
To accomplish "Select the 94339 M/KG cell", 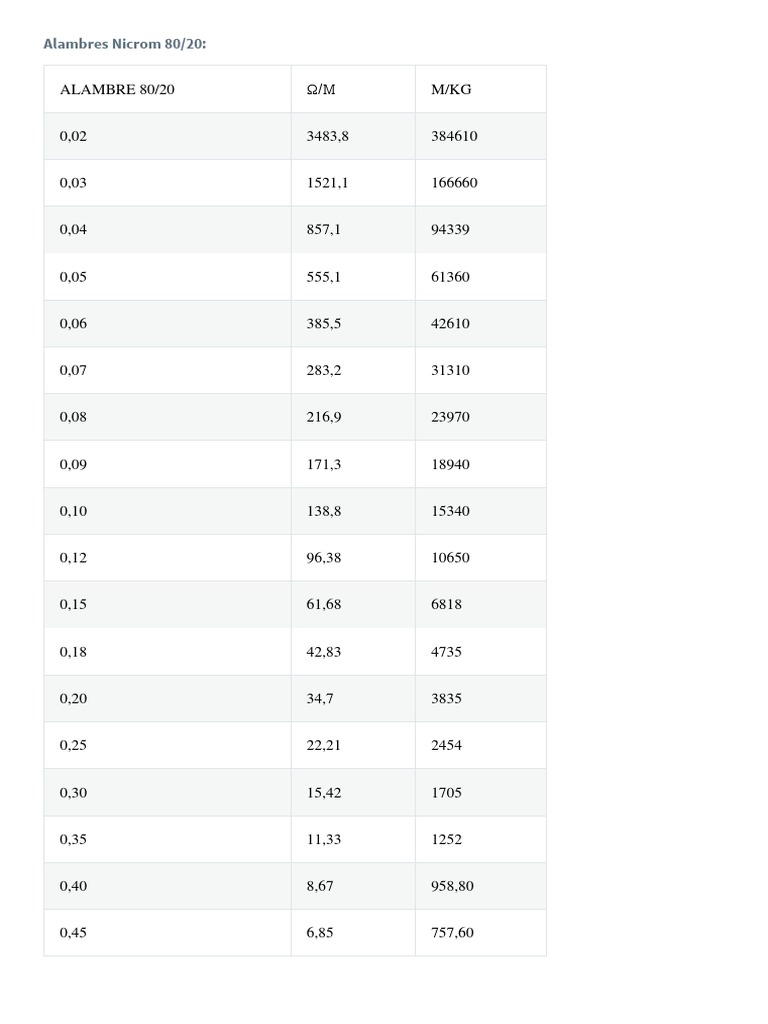I will pos(450,230).
